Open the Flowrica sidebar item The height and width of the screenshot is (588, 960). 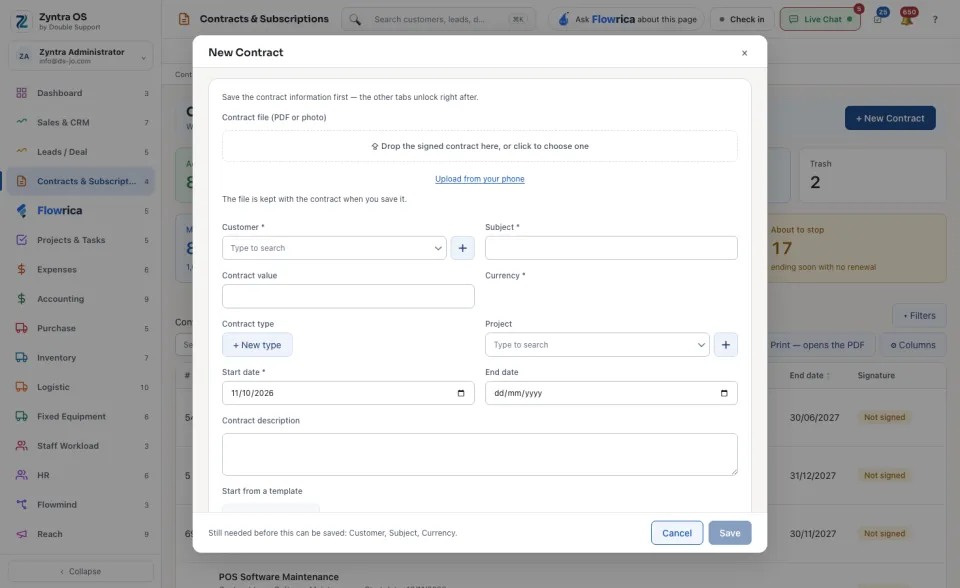pos(81,211)
